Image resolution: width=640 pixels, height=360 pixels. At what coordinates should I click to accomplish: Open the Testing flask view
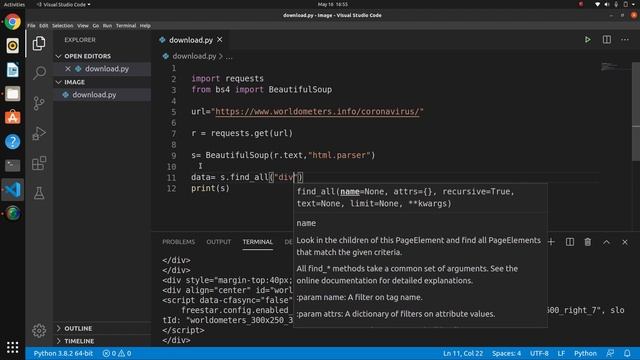pos(39,193)
